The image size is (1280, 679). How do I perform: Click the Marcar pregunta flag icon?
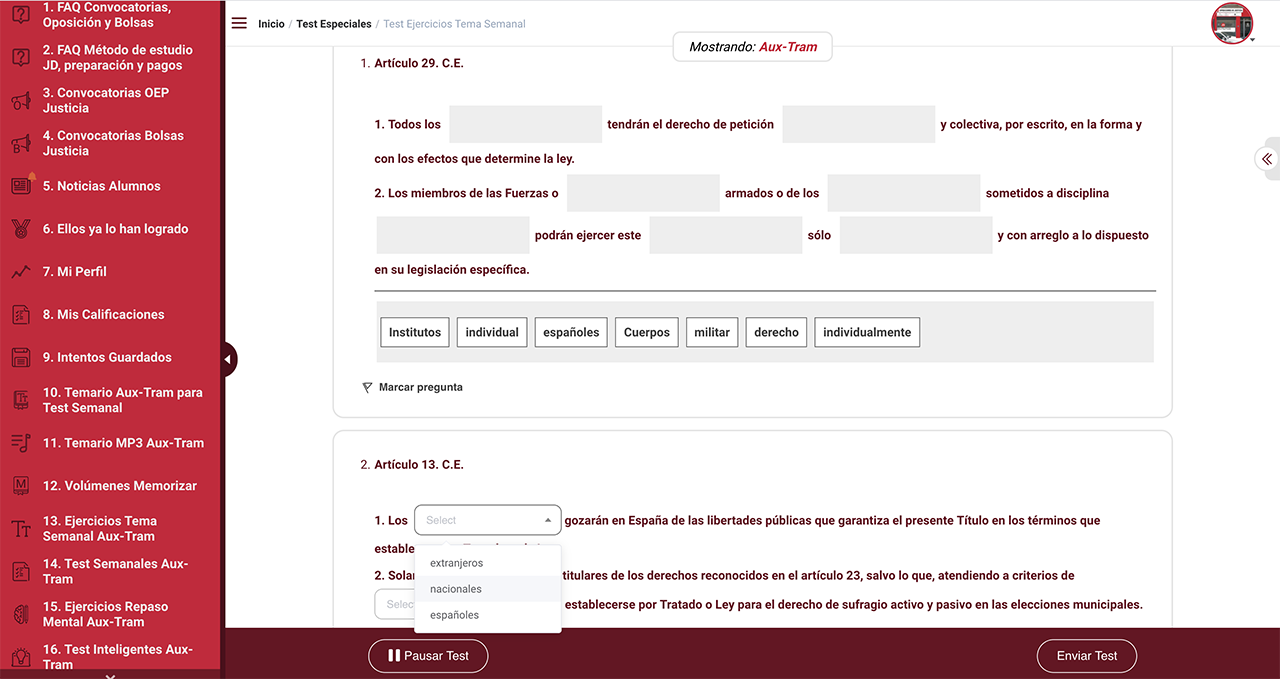pos(367,387)
